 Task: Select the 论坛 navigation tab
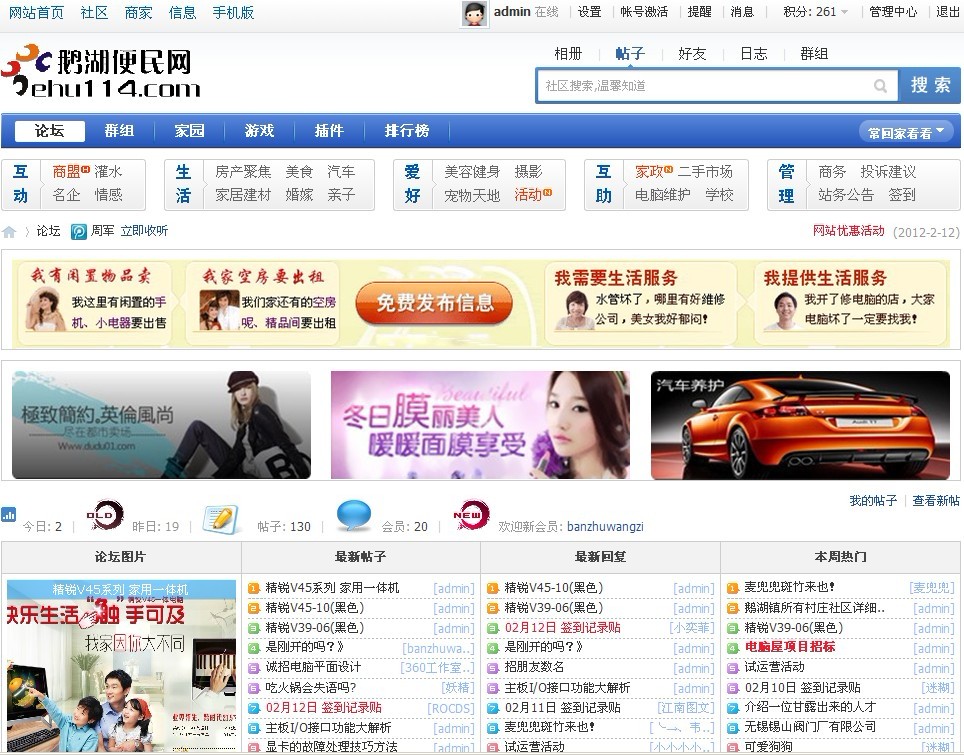coord(49,130)
